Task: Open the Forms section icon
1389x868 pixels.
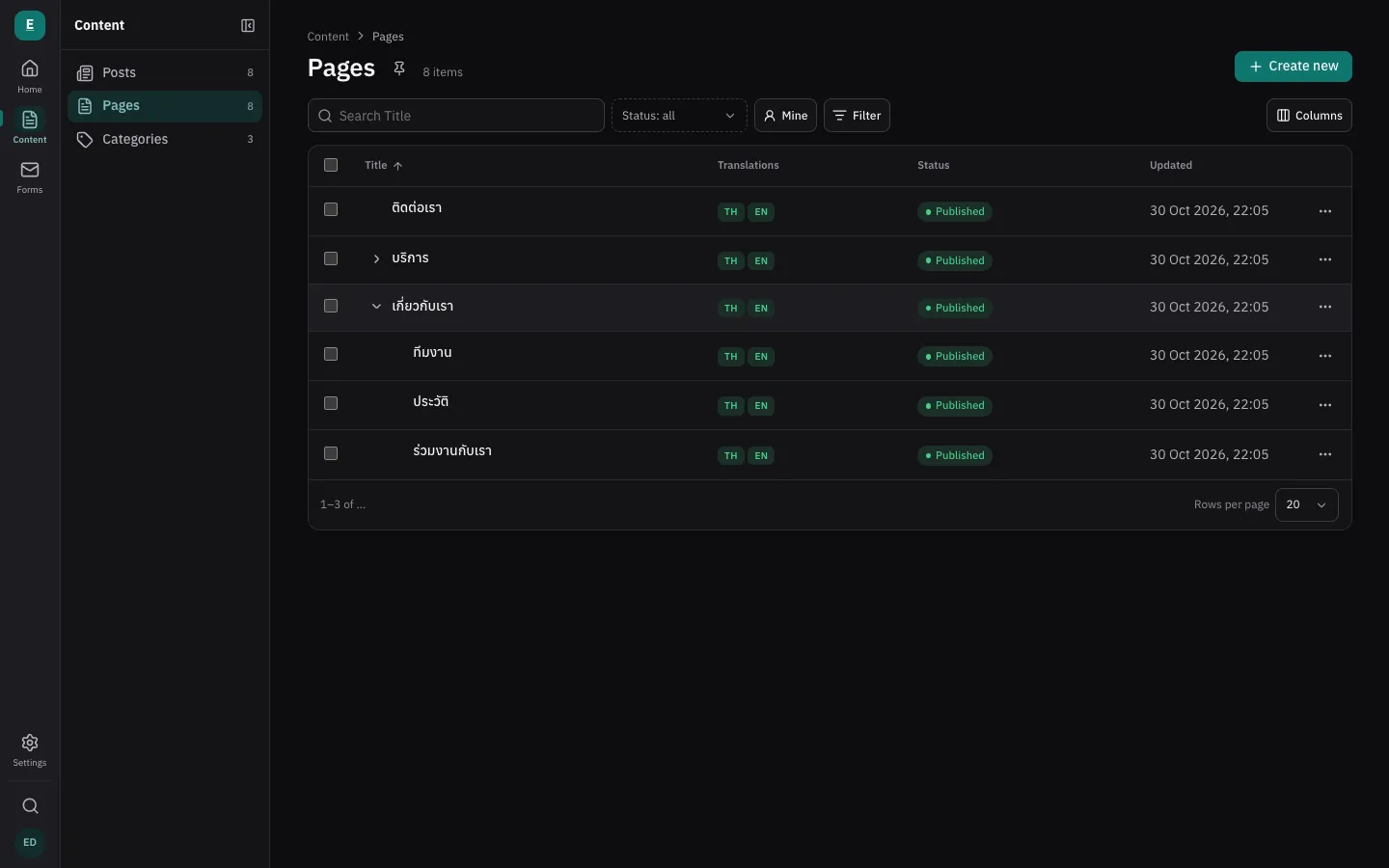Action: pyautogui.click(x=30, y=176)
